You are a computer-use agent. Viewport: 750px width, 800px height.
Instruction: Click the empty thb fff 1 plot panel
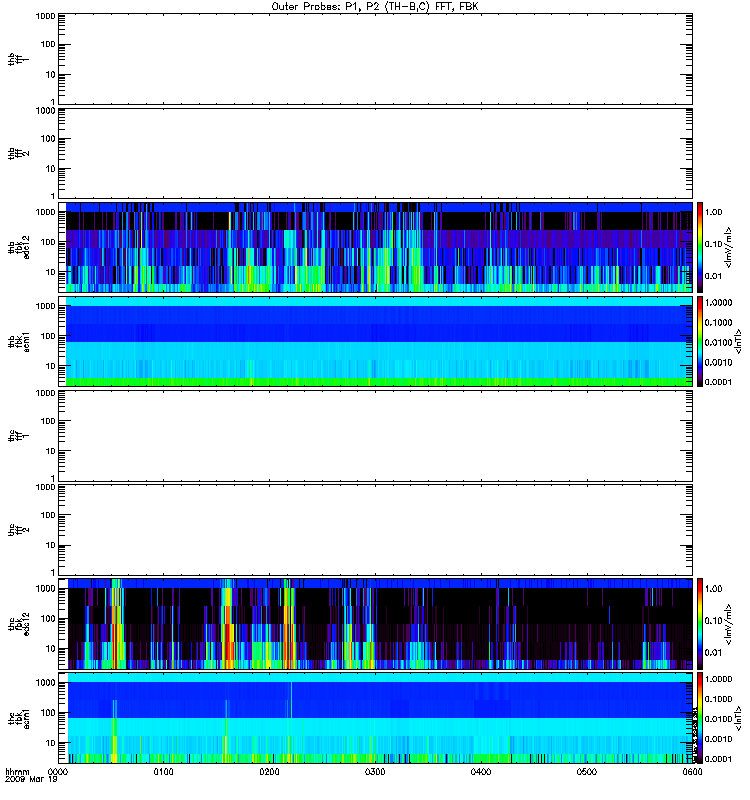(x=376, y=59)
